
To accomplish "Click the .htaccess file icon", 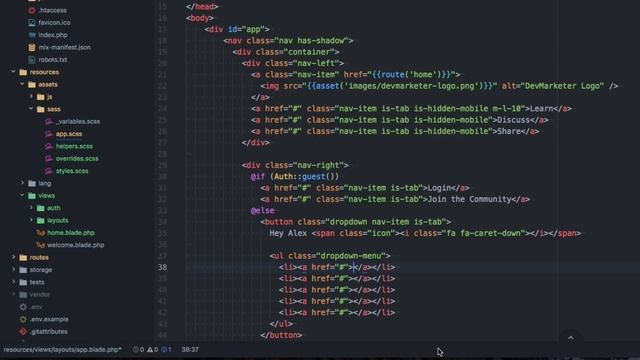I will tap(32, 10).
